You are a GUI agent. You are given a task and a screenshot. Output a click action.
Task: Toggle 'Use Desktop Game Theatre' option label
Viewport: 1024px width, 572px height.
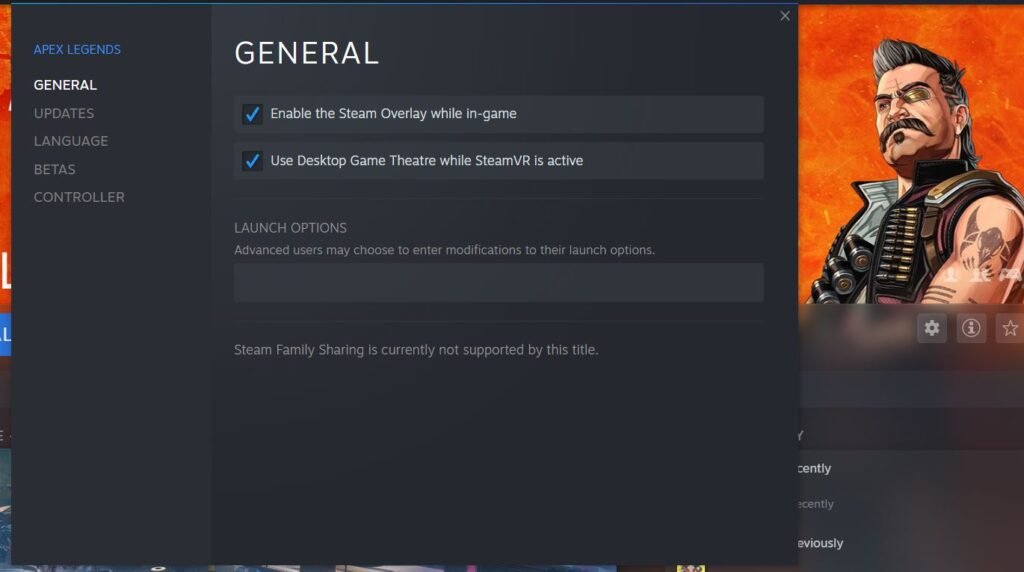(426, 161)
